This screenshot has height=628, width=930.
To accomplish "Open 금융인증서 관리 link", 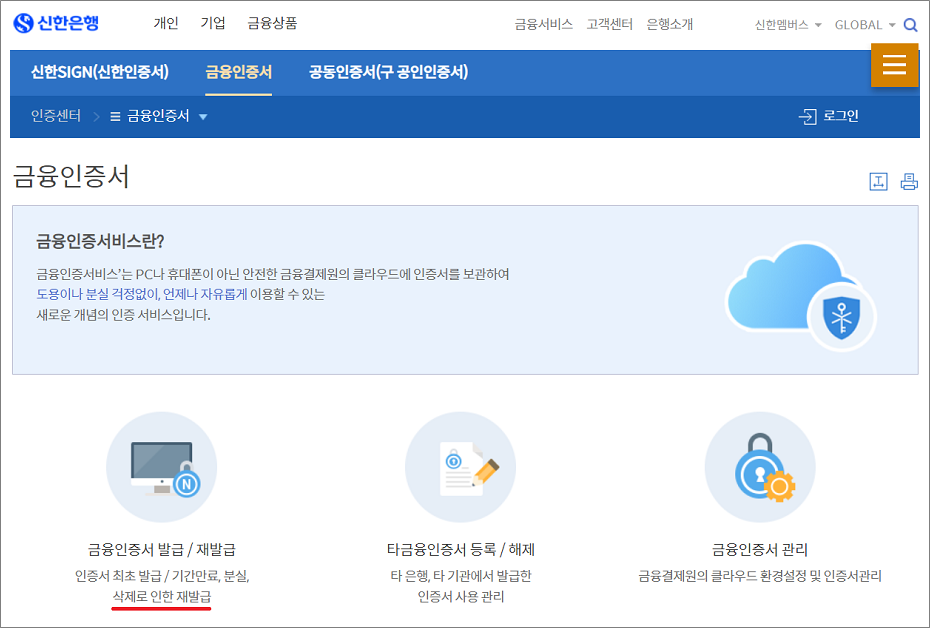I will click(x=760, y=550).
